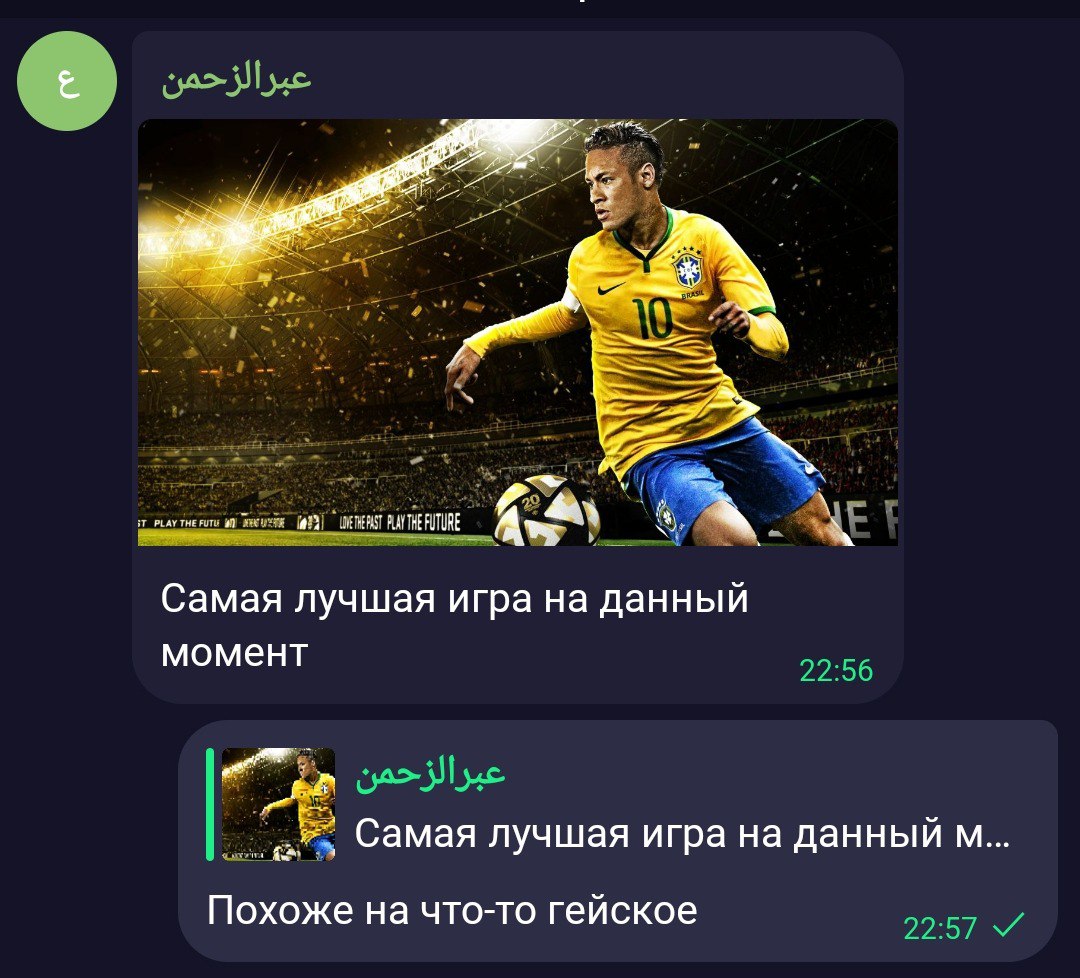Click the sender name inside the quoted reply
Image resolution: width=1080 pixels, height=978 pixels.
(x=430, y=775)
